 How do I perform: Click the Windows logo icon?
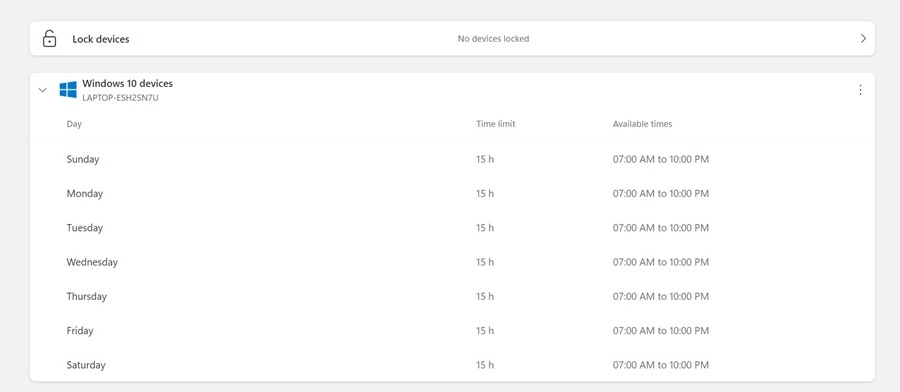pyautogui.click(x=68, y=90)
